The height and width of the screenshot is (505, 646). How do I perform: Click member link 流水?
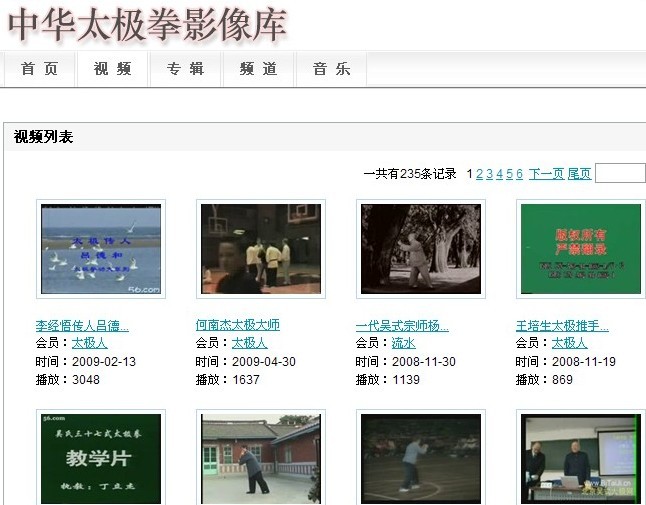pos(404,343)
